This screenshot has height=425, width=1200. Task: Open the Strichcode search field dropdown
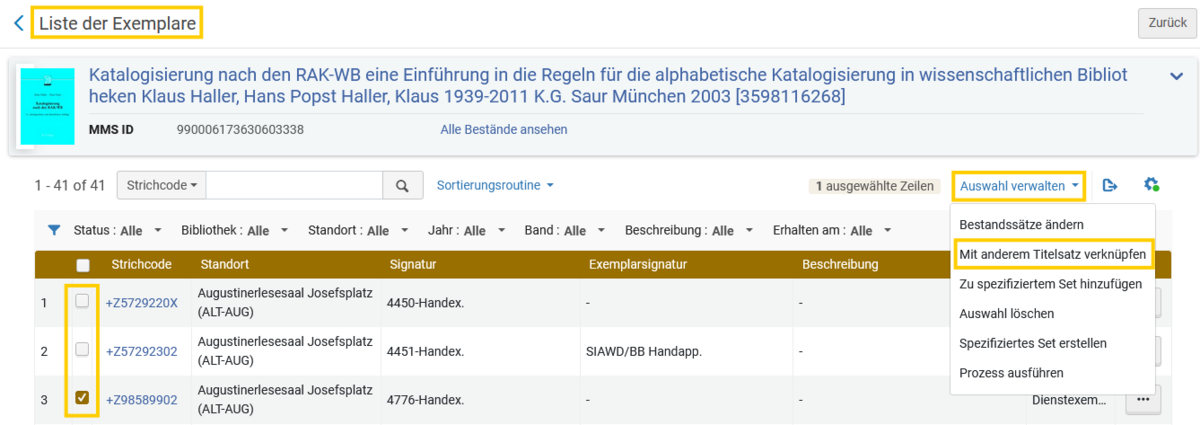(x=161, y=186)
